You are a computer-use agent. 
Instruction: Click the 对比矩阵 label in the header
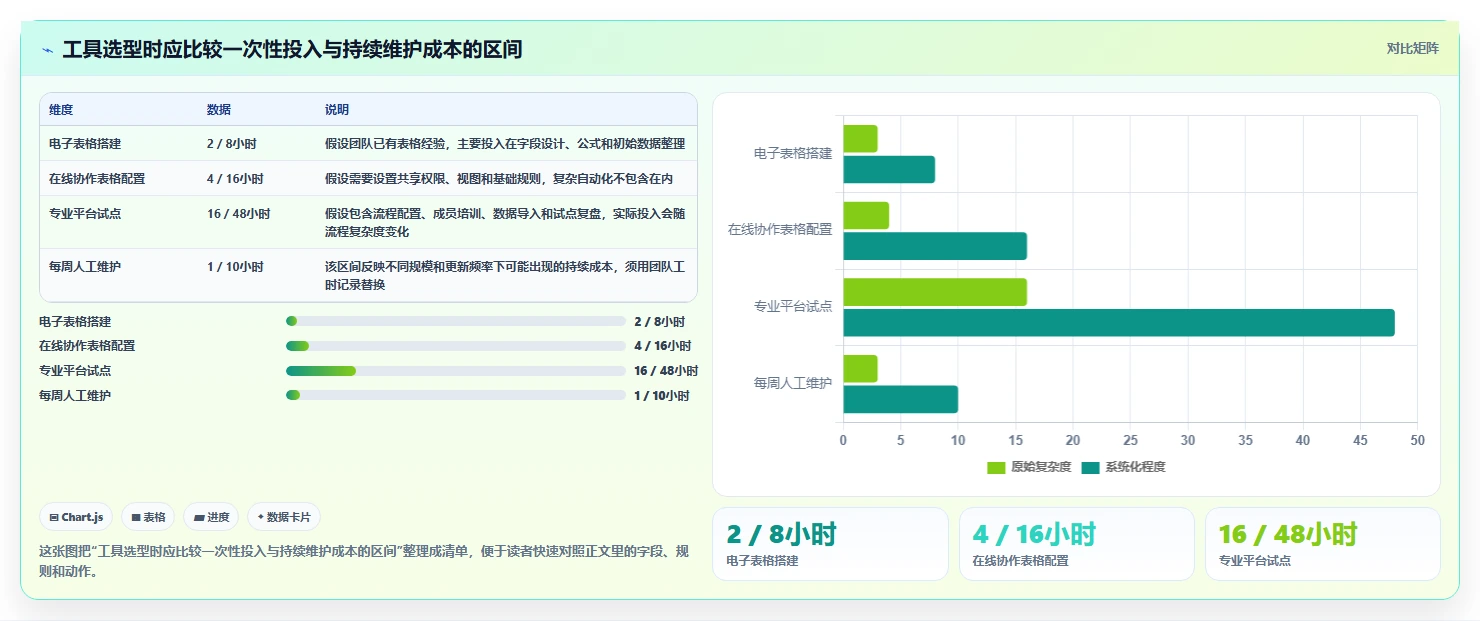tap(1412, 49)
